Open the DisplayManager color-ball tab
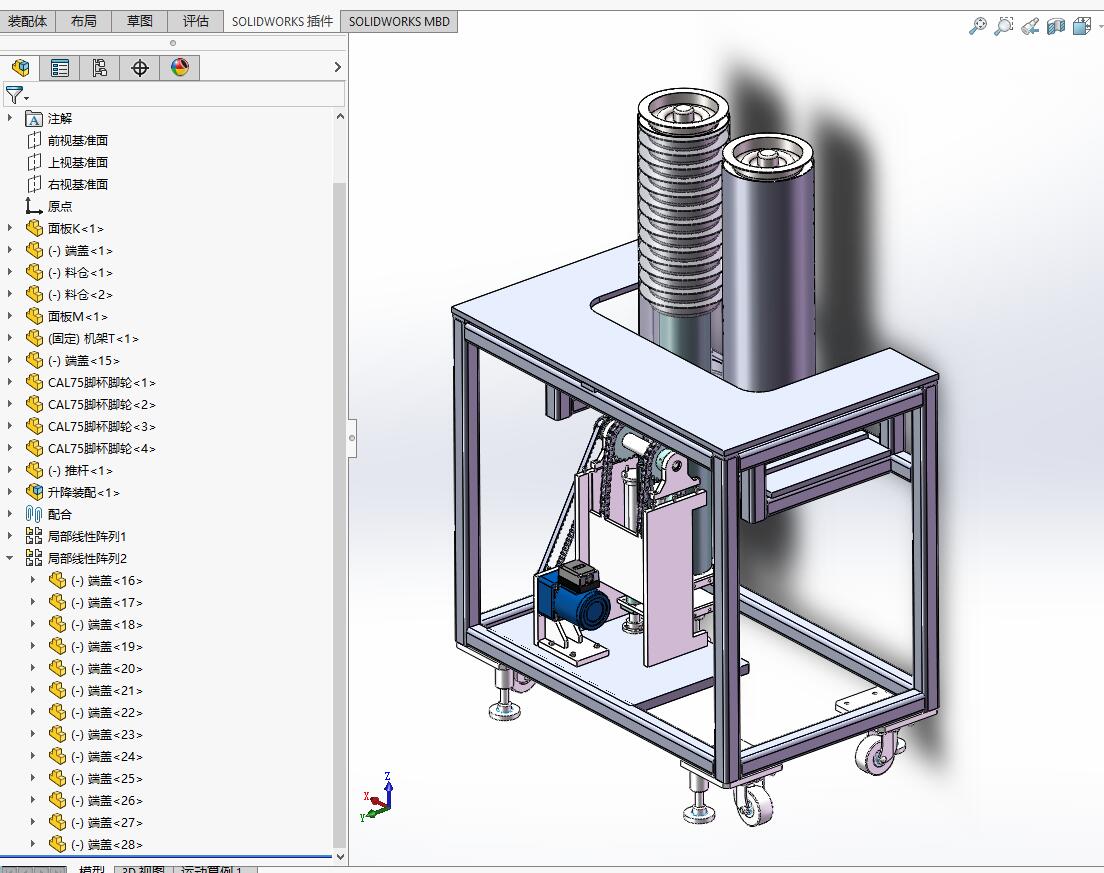 coord(180,68)
